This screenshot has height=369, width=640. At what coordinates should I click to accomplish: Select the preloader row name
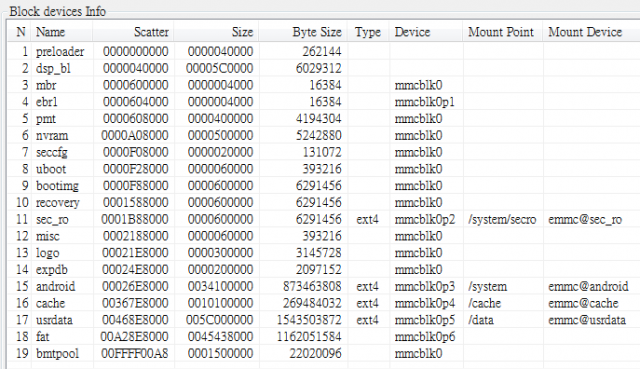[x=60, y=51]
